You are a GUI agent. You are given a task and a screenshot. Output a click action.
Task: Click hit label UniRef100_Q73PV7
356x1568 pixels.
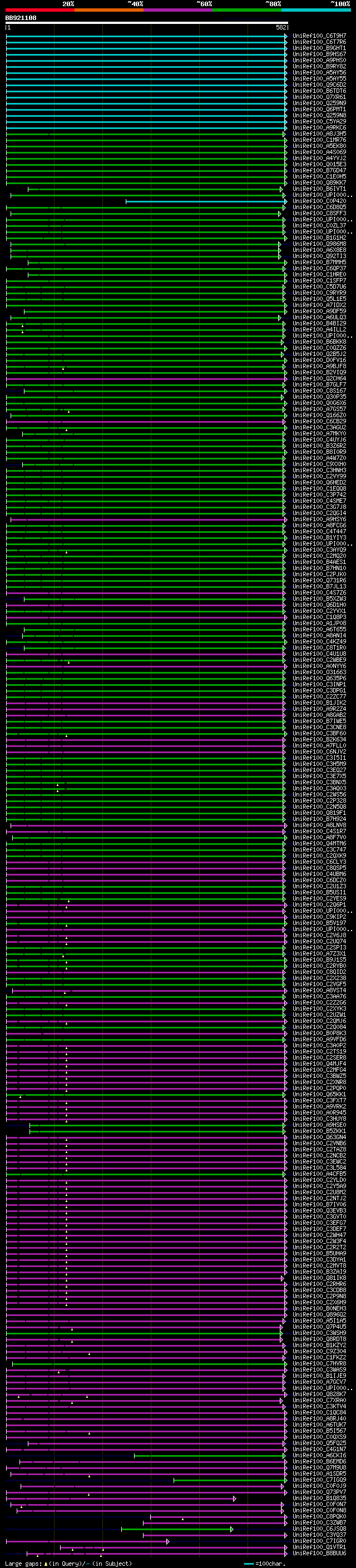pyautogui.click(x=319, y=1492)
